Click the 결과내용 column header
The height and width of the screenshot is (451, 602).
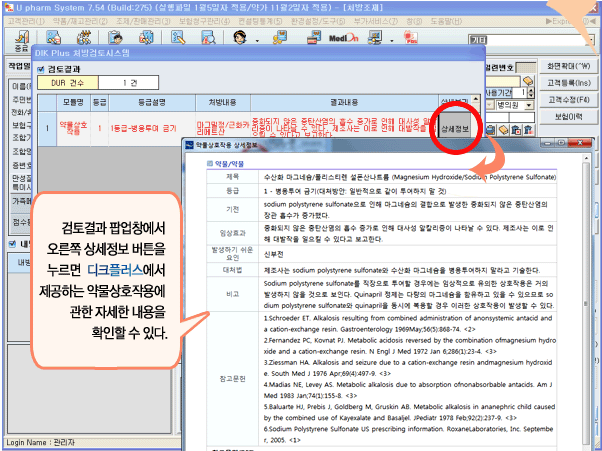pos(344,103)
